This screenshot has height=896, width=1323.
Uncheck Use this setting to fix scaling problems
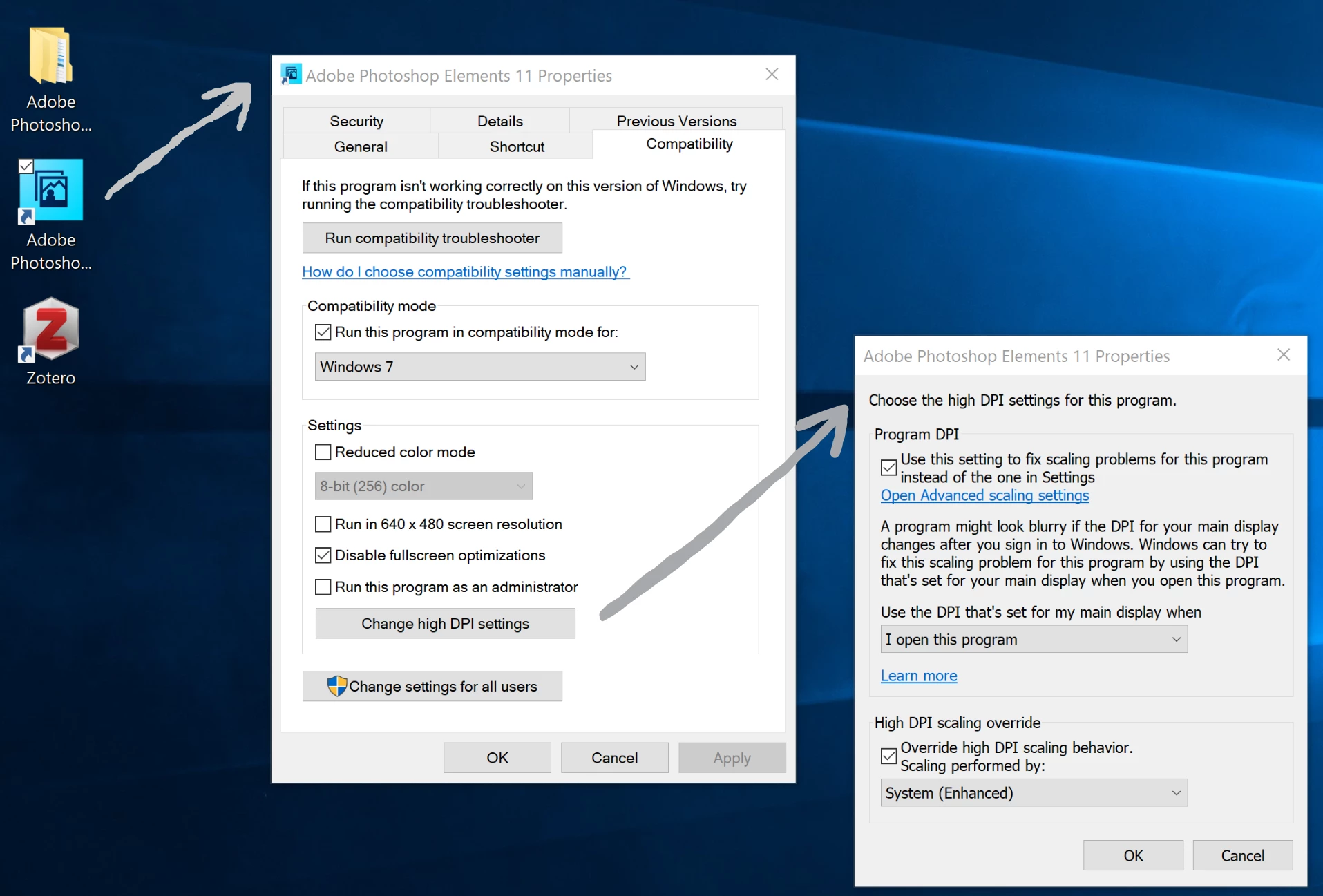(889, 468)
